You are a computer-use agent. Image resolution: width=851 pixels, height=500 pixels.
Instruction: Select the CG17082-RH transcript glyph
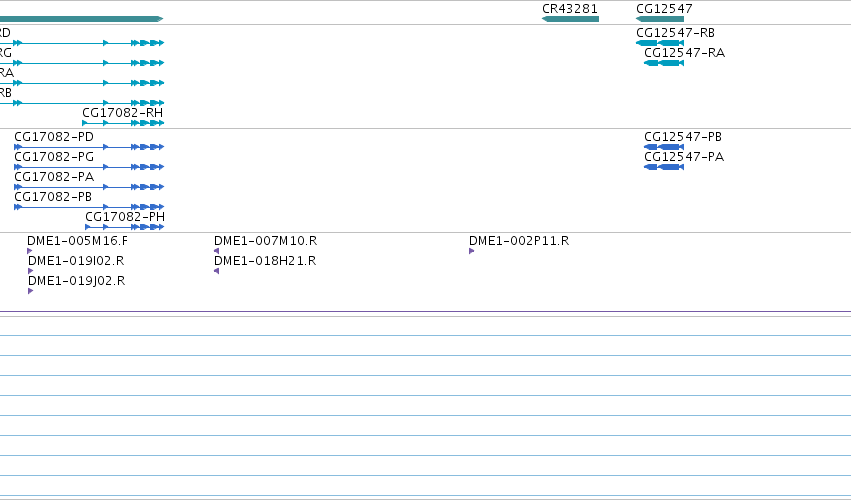tap(123, 123)
